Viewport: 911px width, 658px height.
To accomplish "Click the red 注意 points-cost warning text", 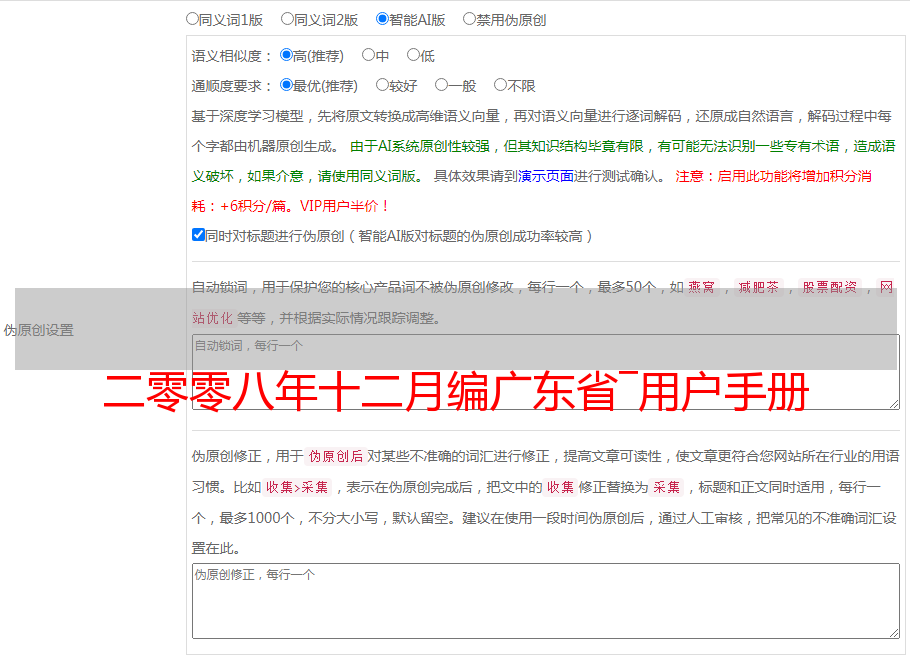I will pyautogui.click(x=532, y=191).
